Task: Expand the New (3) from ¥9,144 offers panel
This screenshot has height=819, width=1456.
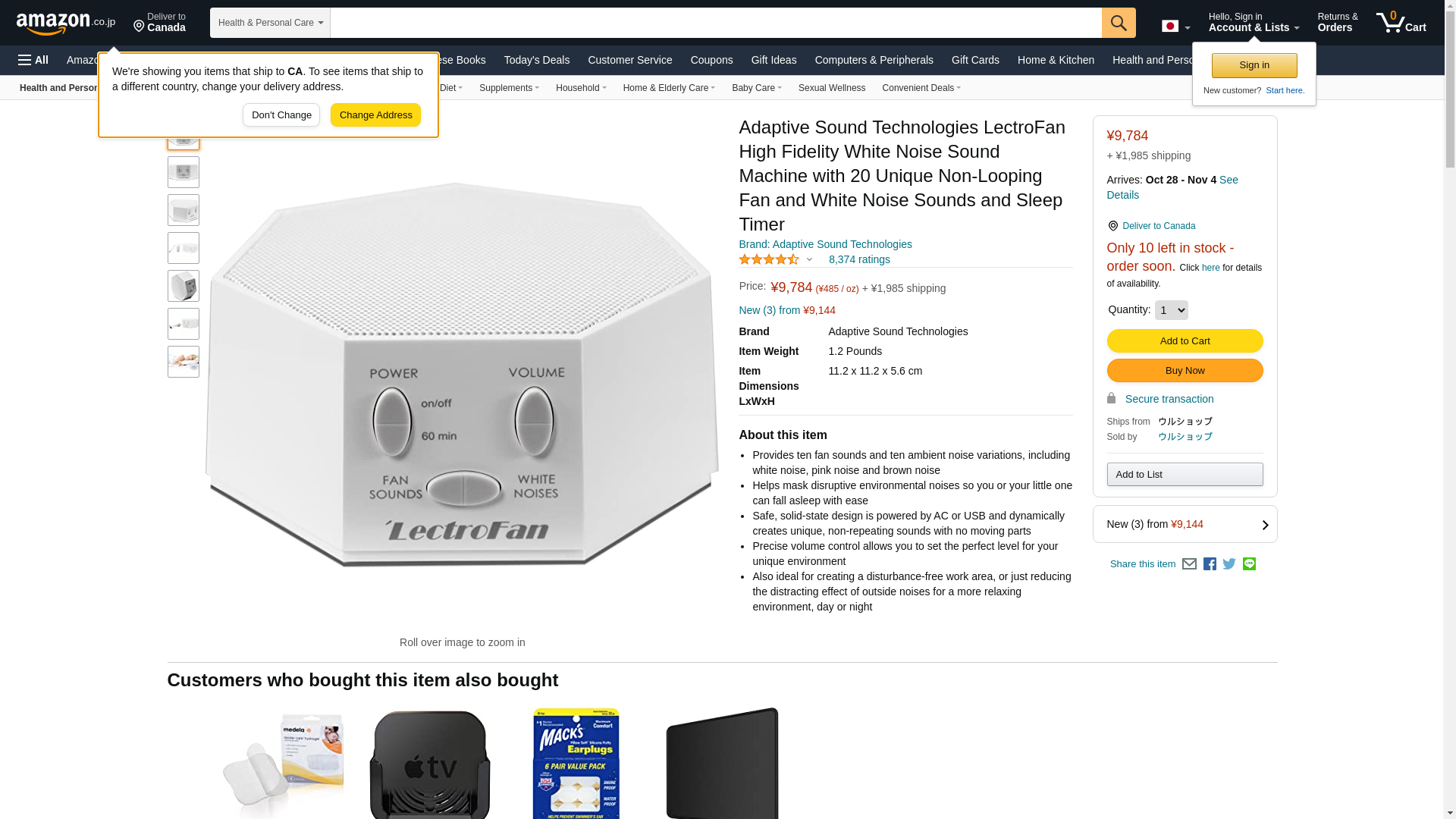Action: point(1185,524)
